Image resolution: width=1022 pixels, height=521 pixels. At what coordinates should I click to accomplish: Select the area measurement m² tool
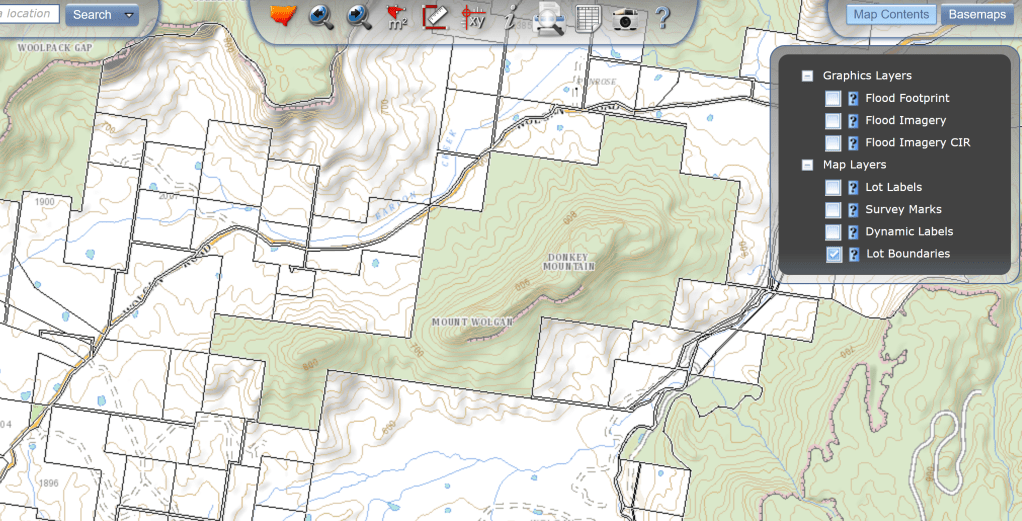[397, 17]
